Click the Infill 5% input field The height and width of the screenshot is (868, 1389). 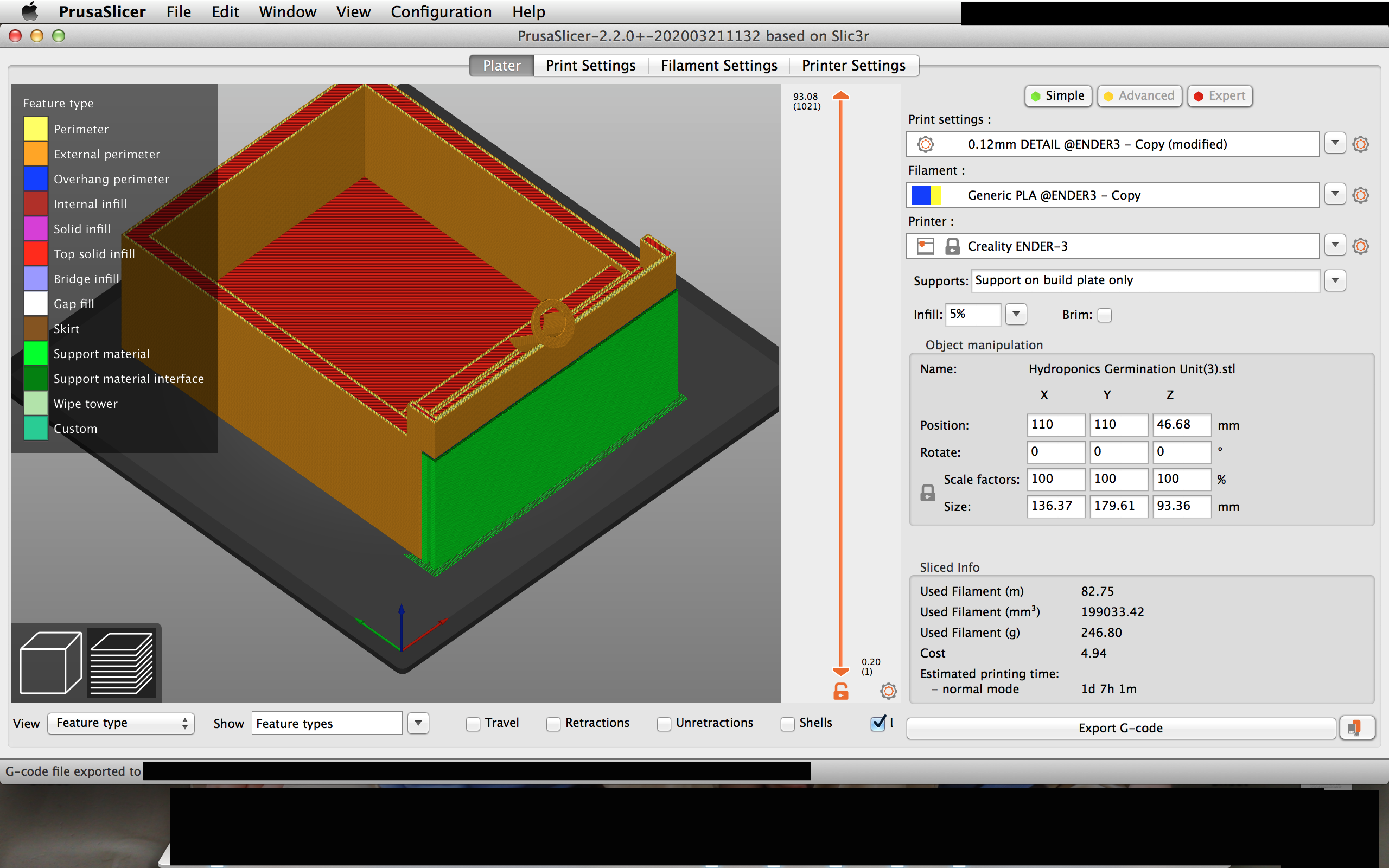click(x=973, y=314)
